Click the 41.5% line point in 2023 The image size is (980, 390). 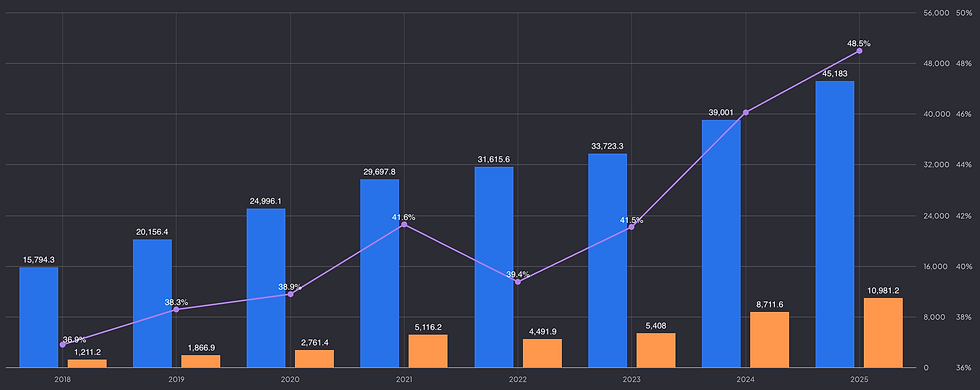(x=631, y=227)
